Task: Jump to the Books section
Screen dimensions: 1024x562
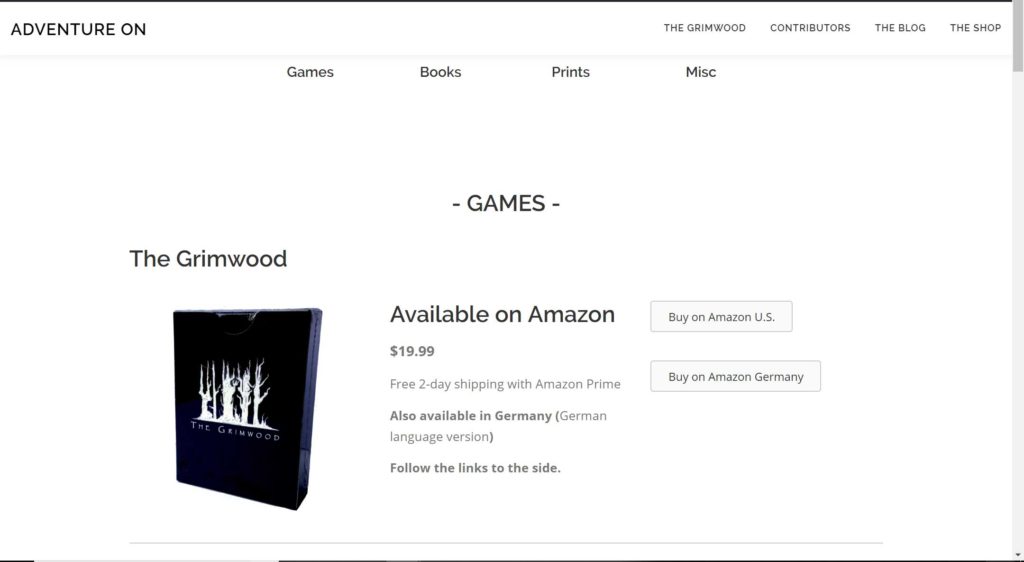Action: coord(440,72)
